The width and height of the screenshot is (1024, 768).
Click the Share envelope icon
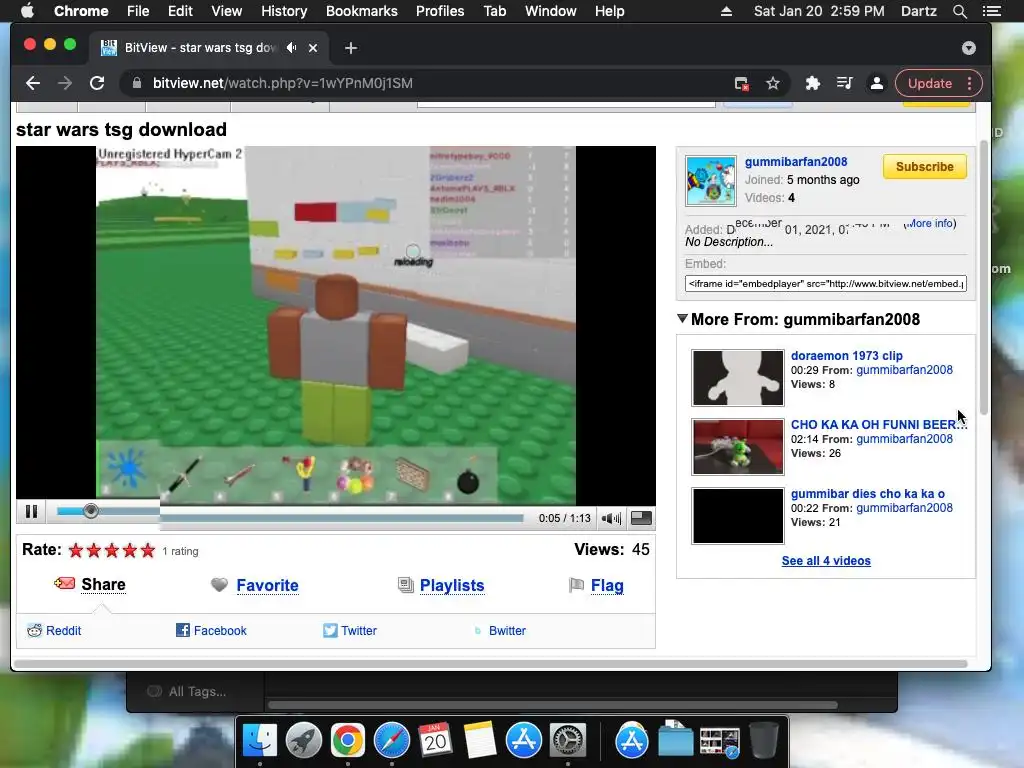[x=64, y=583]
